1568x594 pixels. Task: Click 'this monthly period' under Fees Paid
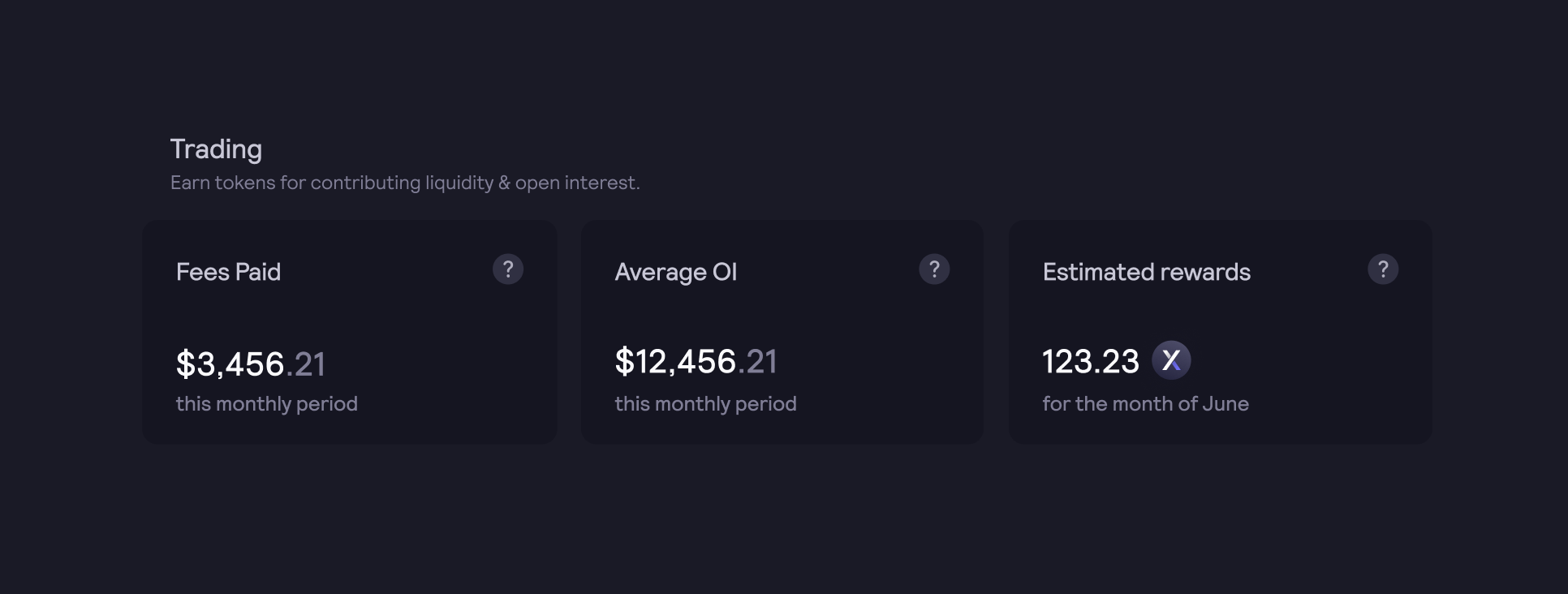click(x=267, y=403)
